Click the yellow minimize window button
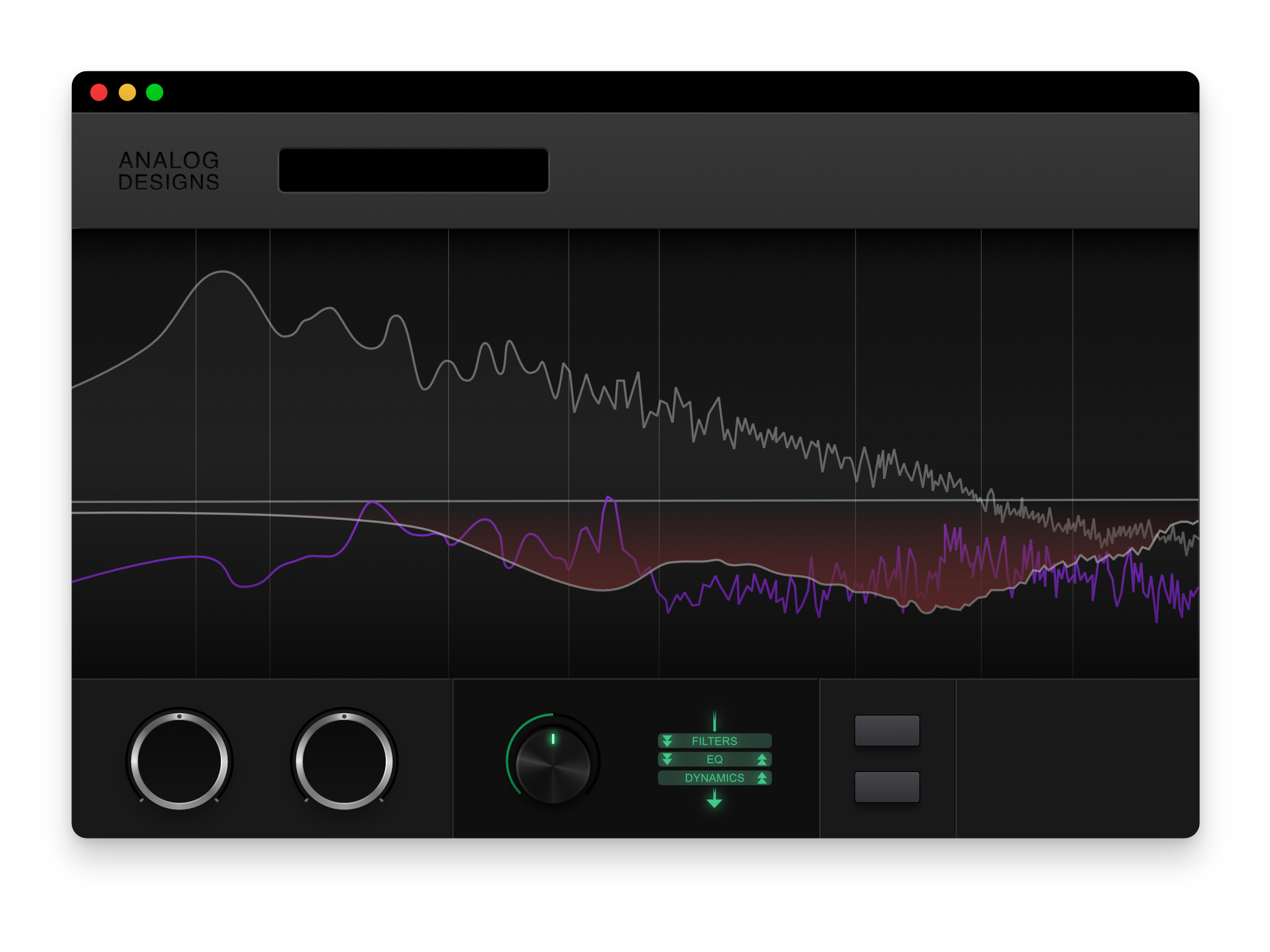The width and height of the screenshot is (1270, 952). [x=127, y=92]
